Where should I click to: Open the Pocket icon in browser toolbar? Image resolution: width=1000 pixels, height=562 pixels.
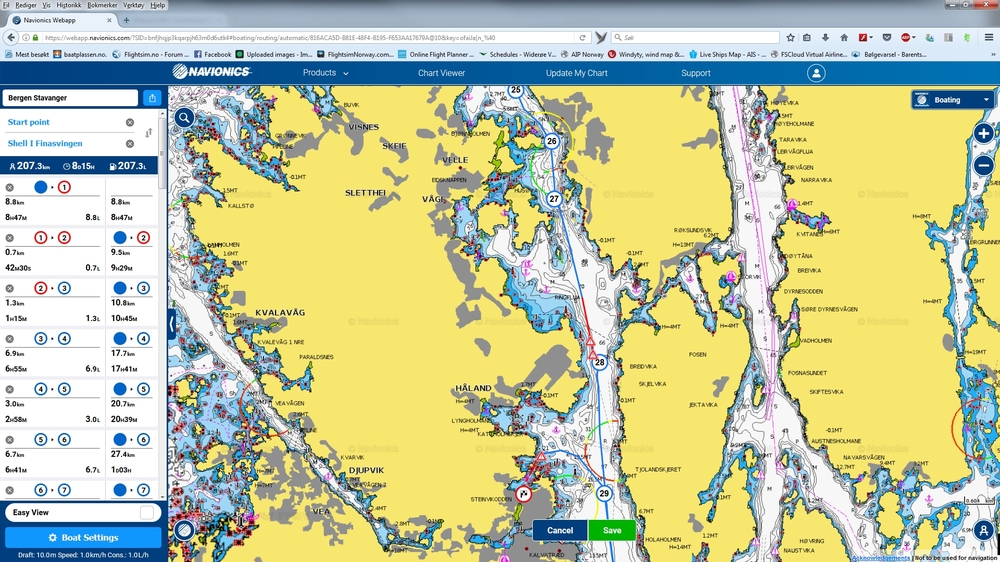tap(886, 38)
